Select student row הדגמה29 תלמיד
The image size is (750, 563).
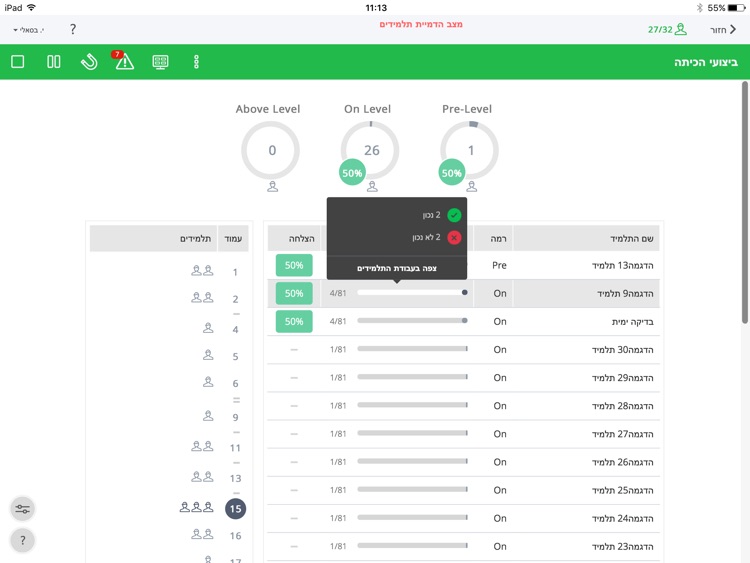tap(463, 378)
